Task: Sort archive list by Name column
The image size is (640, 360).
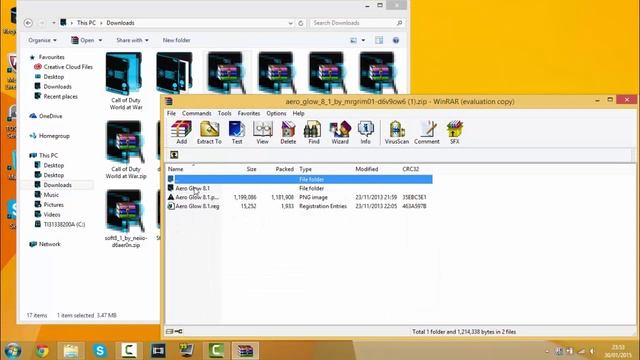Action: click(x=176, y=169)
